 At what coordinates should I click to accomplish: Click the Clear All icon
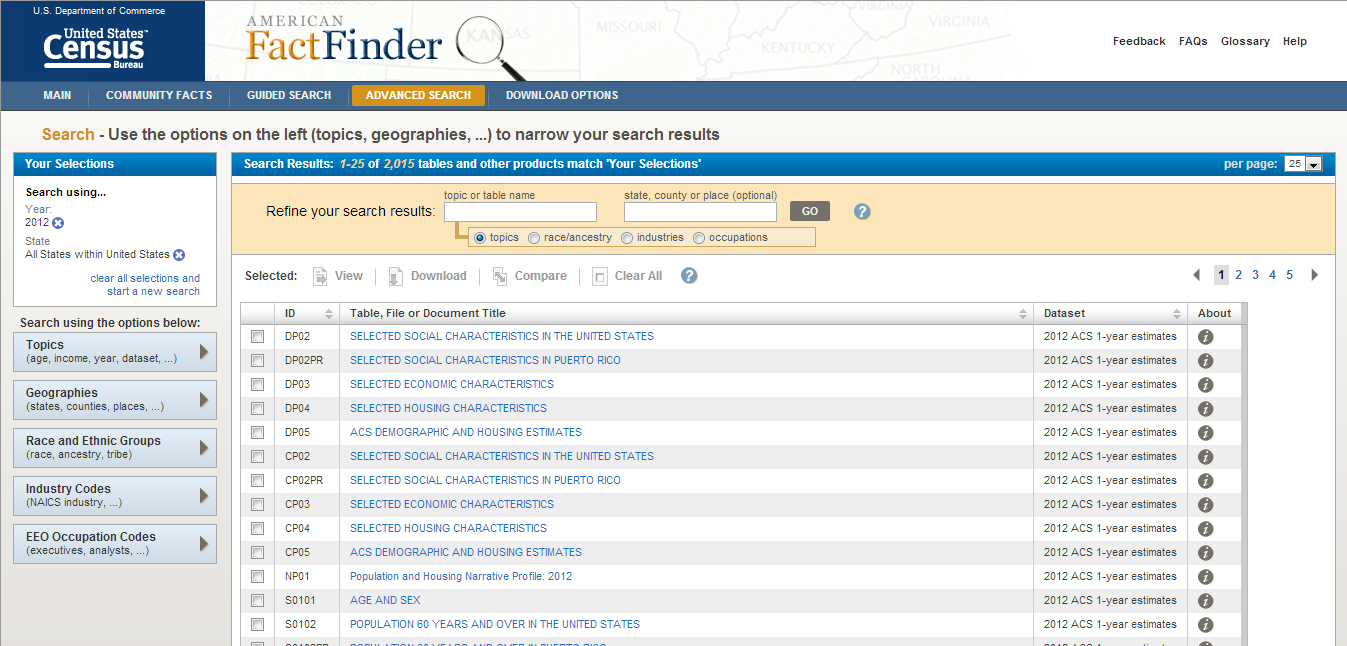click(600, 276)
